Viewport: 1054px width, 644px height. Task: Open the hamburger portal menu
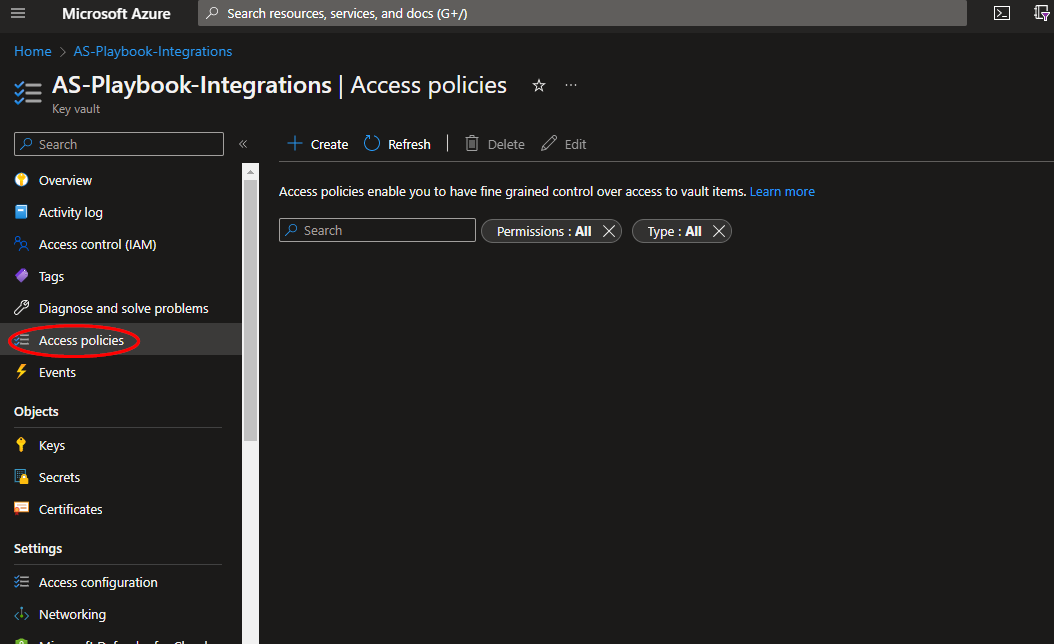pyautogui.click(x=18, y=13)
